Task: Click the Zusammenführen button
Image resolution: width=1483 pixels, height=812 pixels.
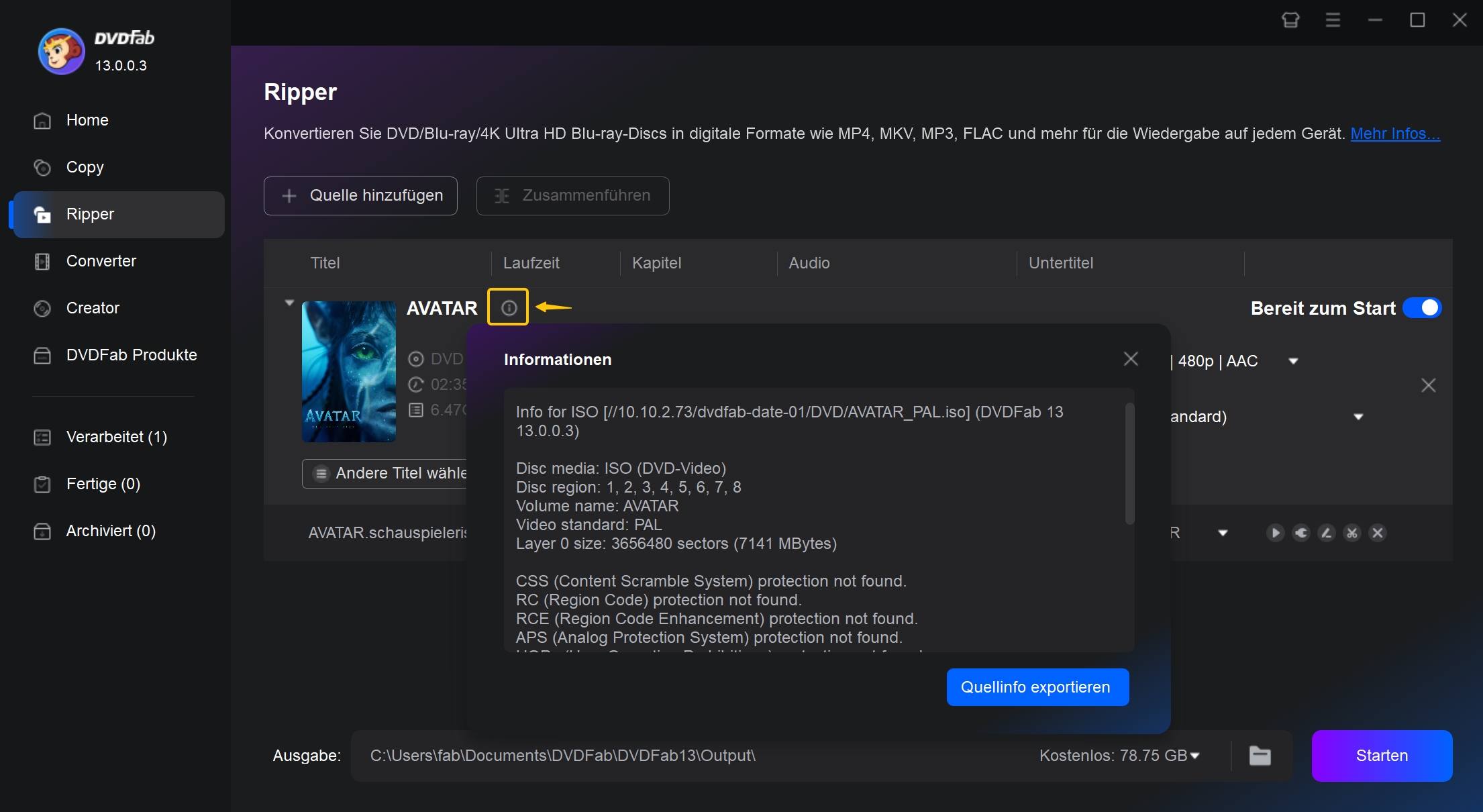Action: click(x=572, y=196)
